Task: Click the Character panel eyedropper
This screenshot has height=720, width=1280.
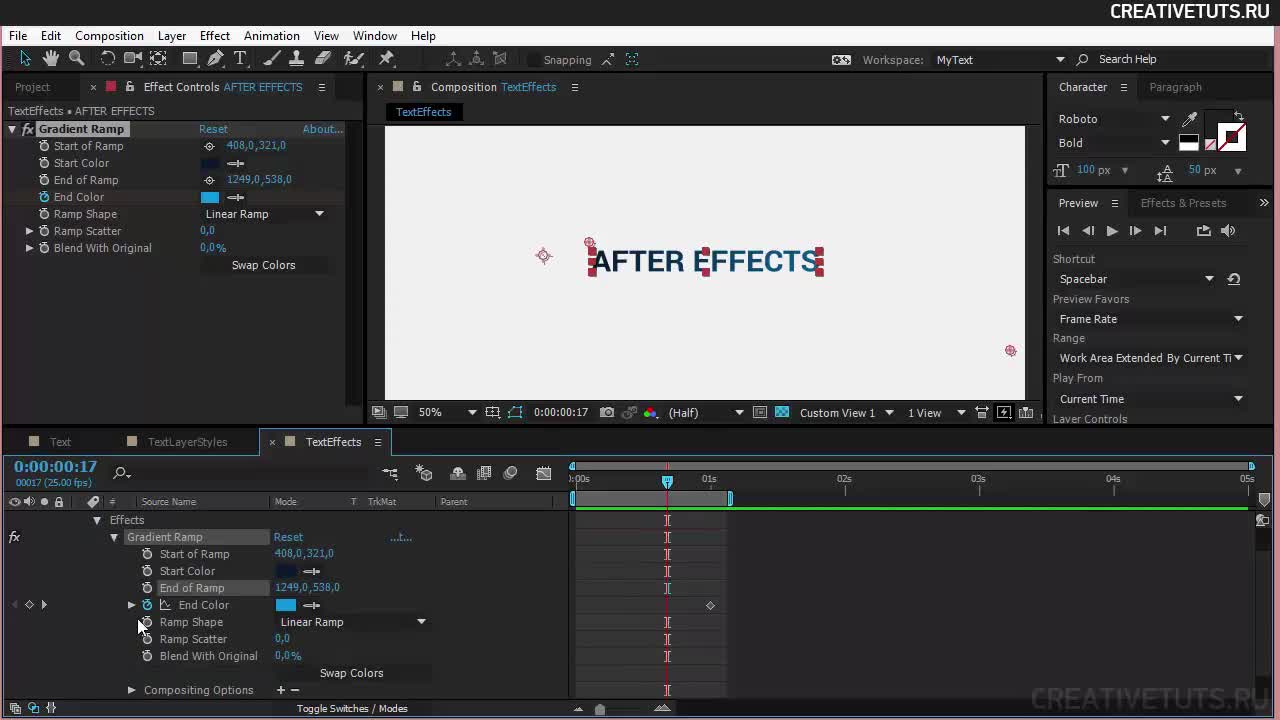Action: tap(1190, 119)
